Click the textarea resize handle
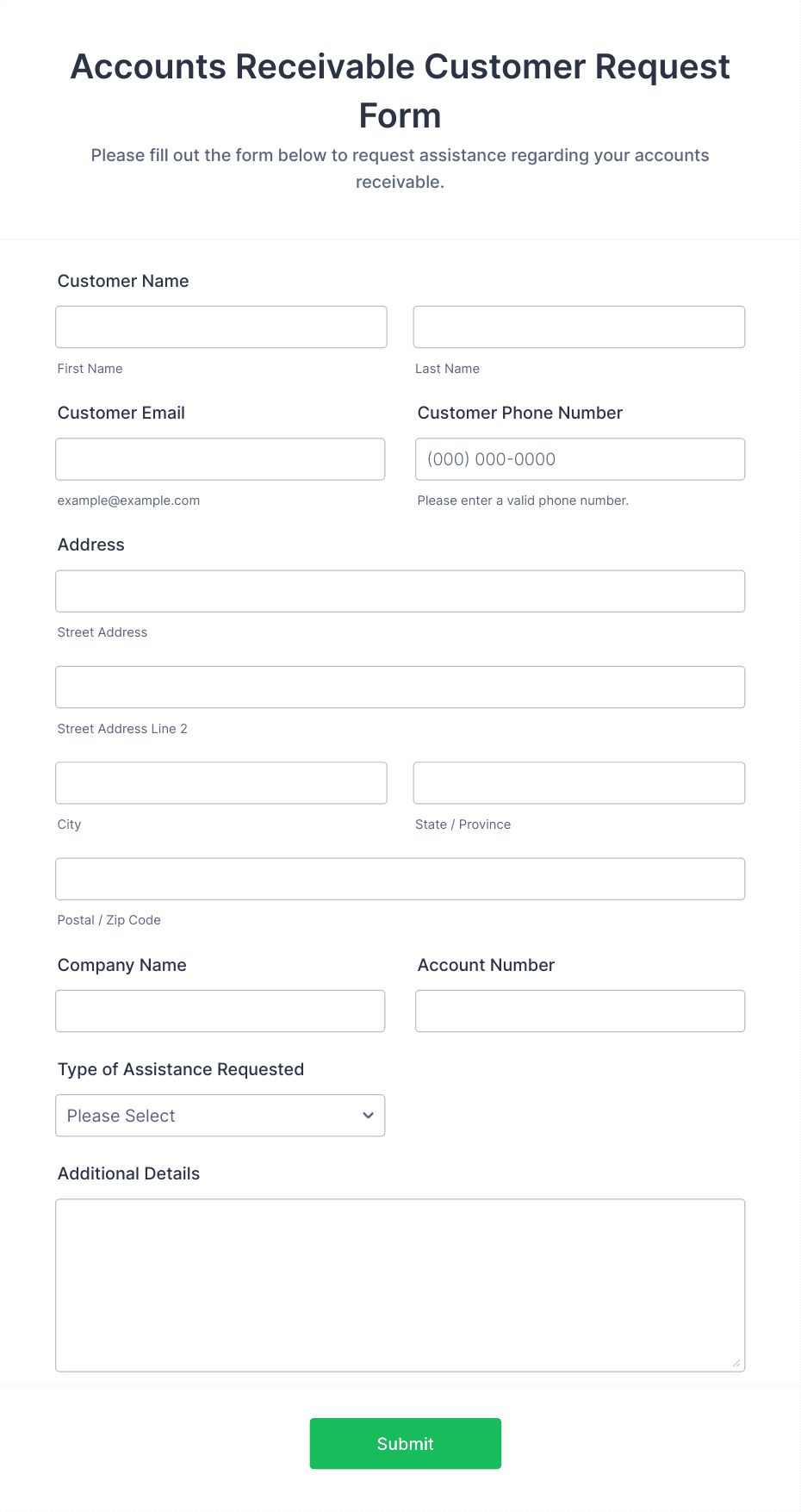 click(738, 1364)
